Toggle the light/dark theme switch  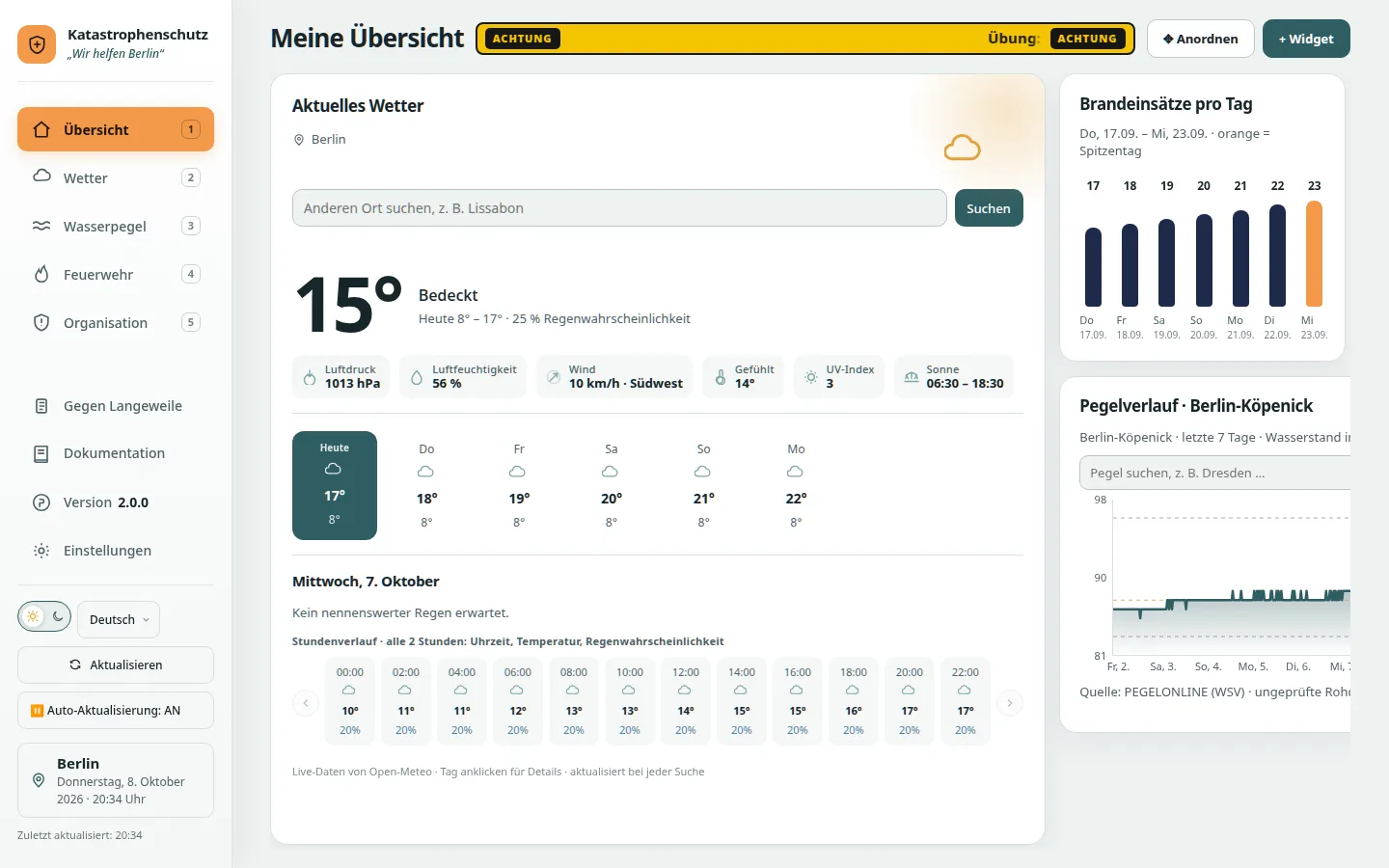[x=44, y=616]
